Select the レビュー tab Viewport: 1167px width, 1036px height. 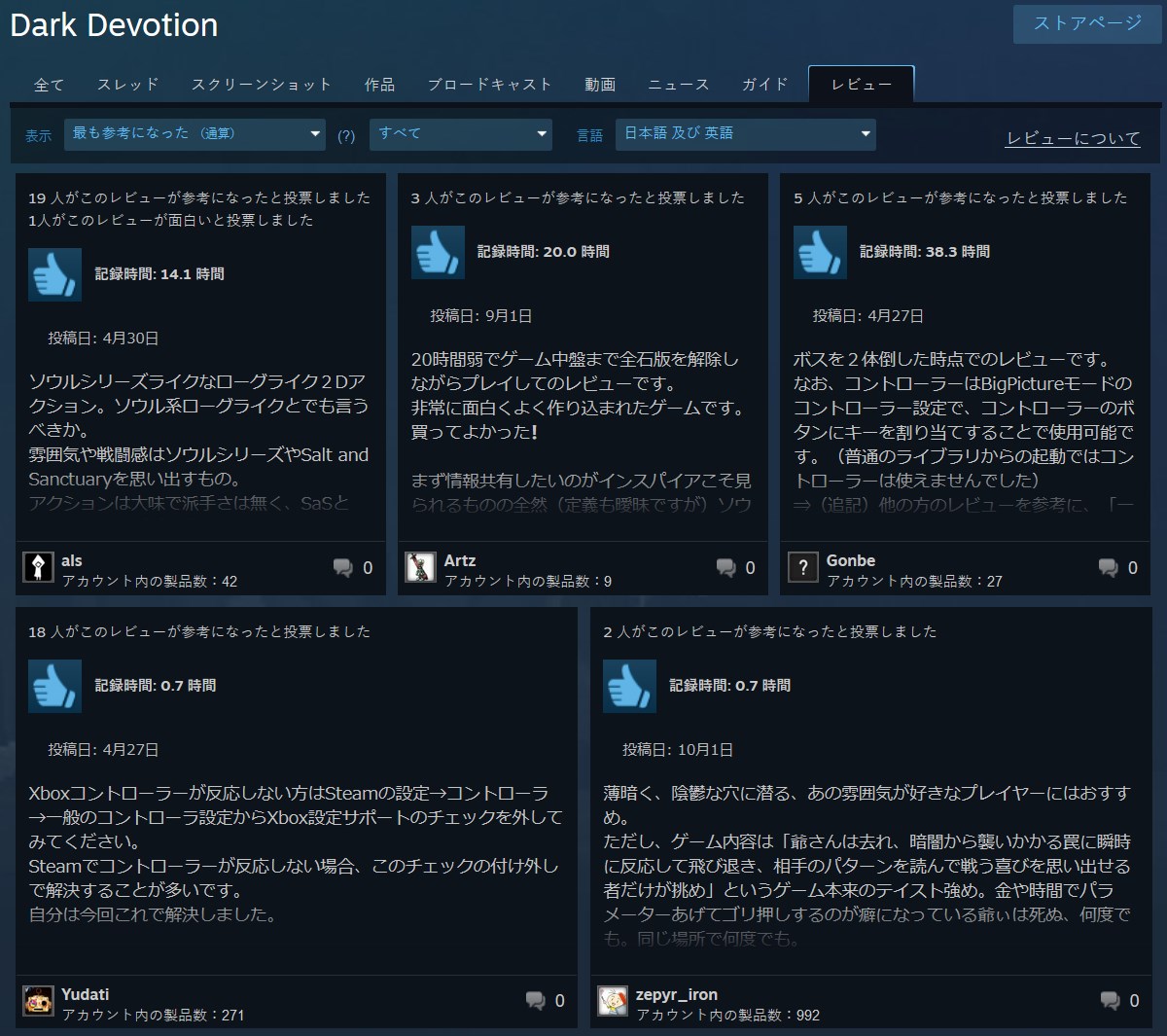[x=862, y=85]
